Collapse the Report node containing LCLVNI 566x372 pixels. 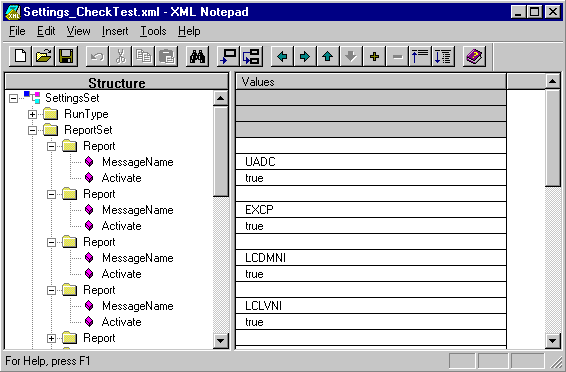52,290
